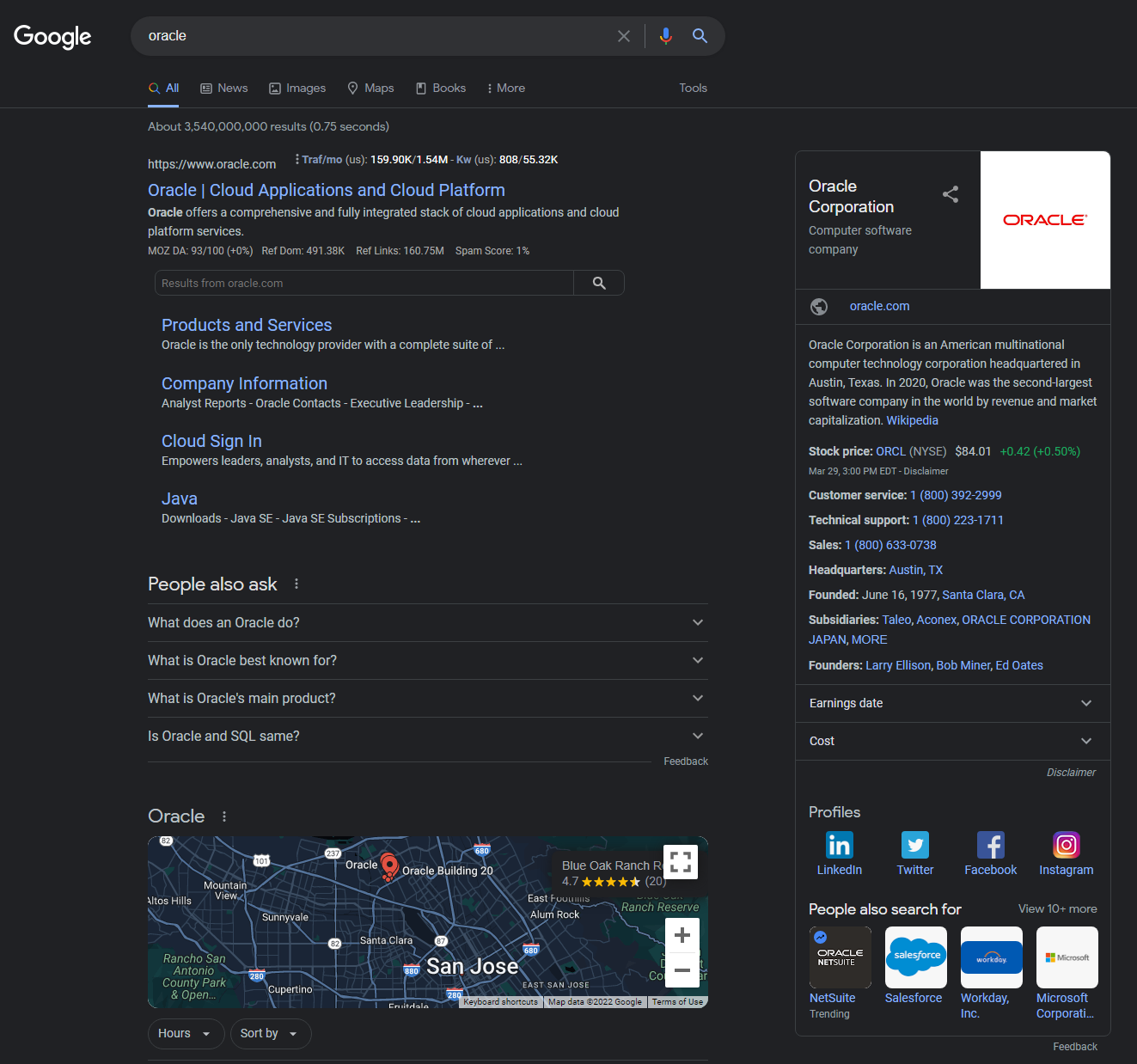The height and width of the screenshot is (1064, 1137).
Task: Submit search with the magnifier icon
Action: point(700,36)
